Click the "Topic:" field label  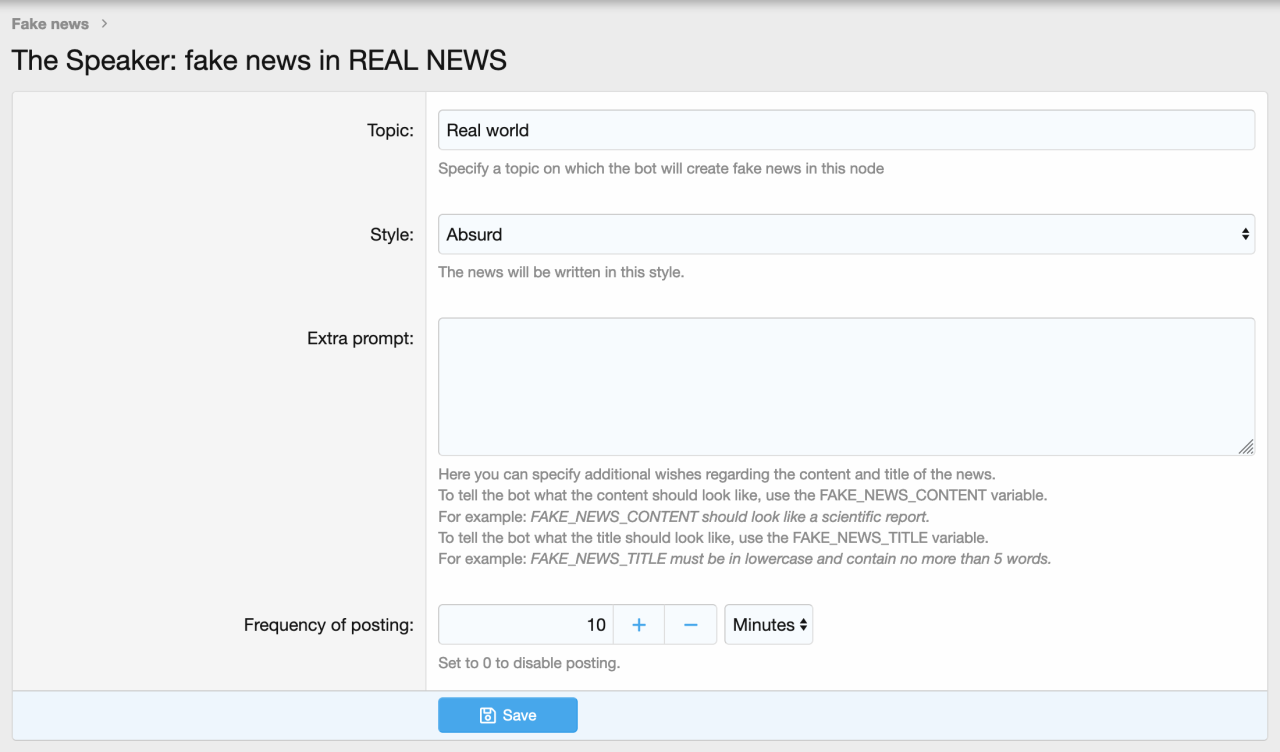click(x=390, y=130)
